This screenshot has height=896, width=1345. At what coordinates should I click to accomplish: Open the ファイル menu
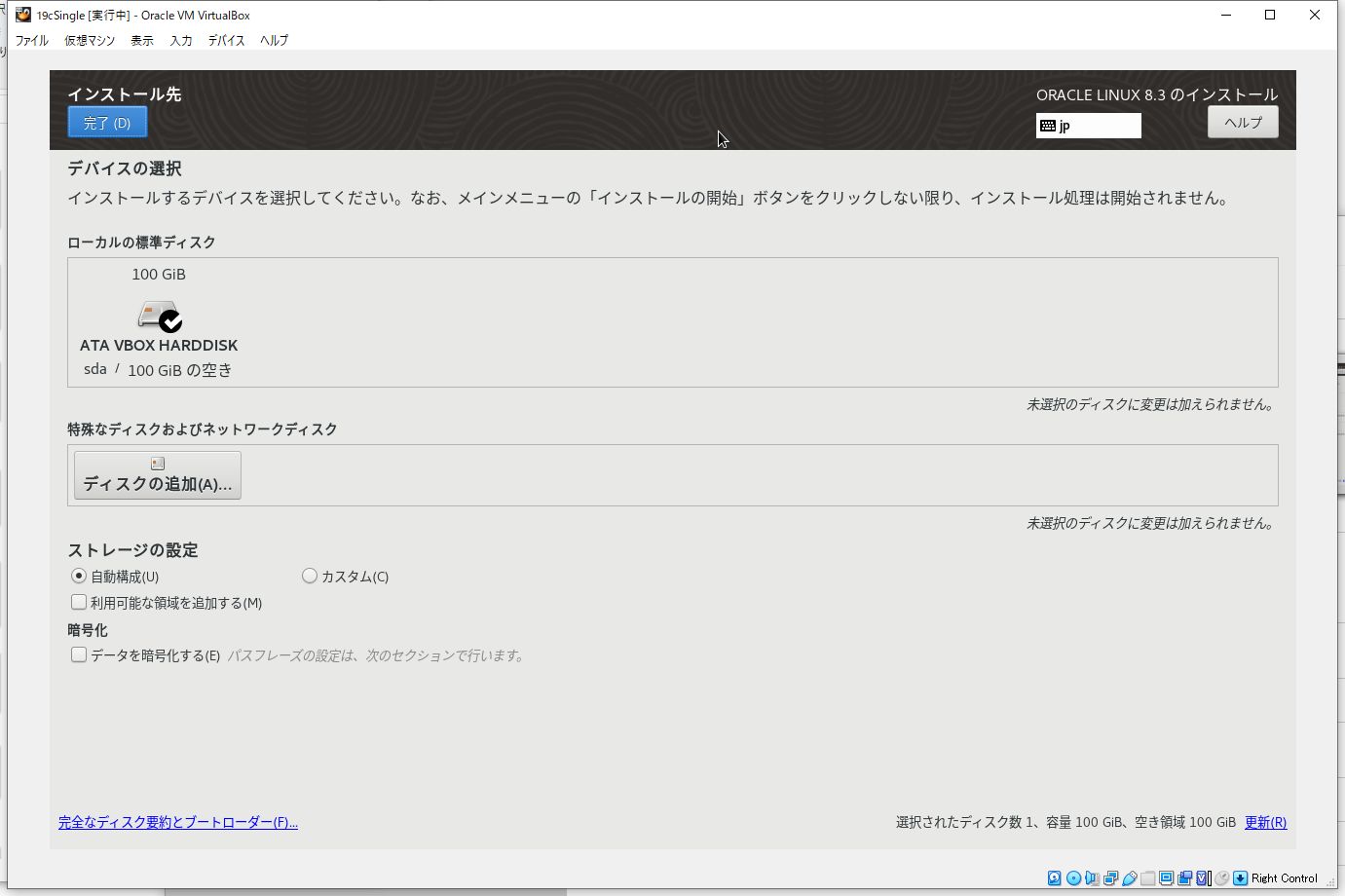31,40
